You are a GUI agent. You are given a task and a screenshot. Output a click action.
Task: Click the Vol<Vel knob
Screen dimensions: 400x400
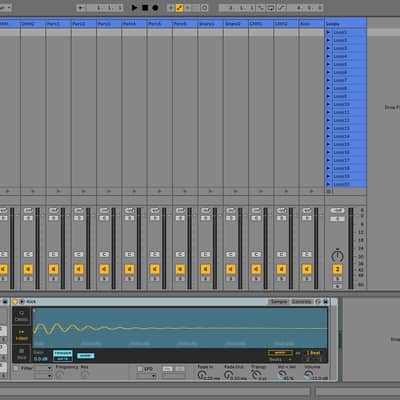282,375
